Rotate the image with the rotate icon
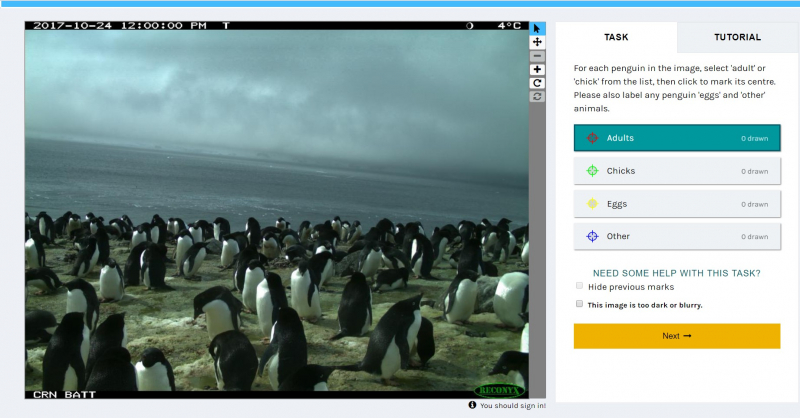Image resolution: width=800 pixels, height=418 pixels. coord(537,83)
